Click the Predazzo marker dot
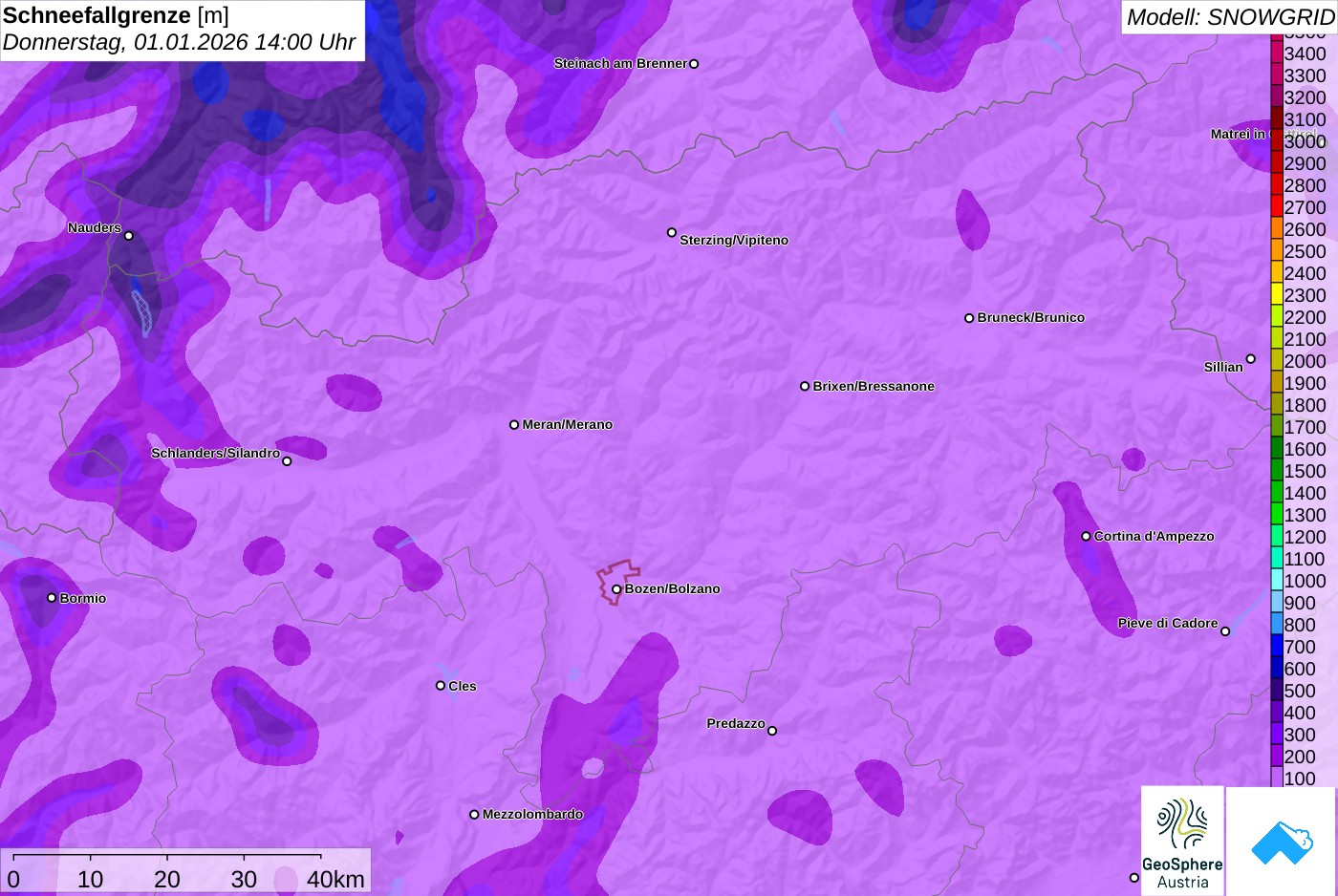The image size is (1338, 896). tap(772, 731)
